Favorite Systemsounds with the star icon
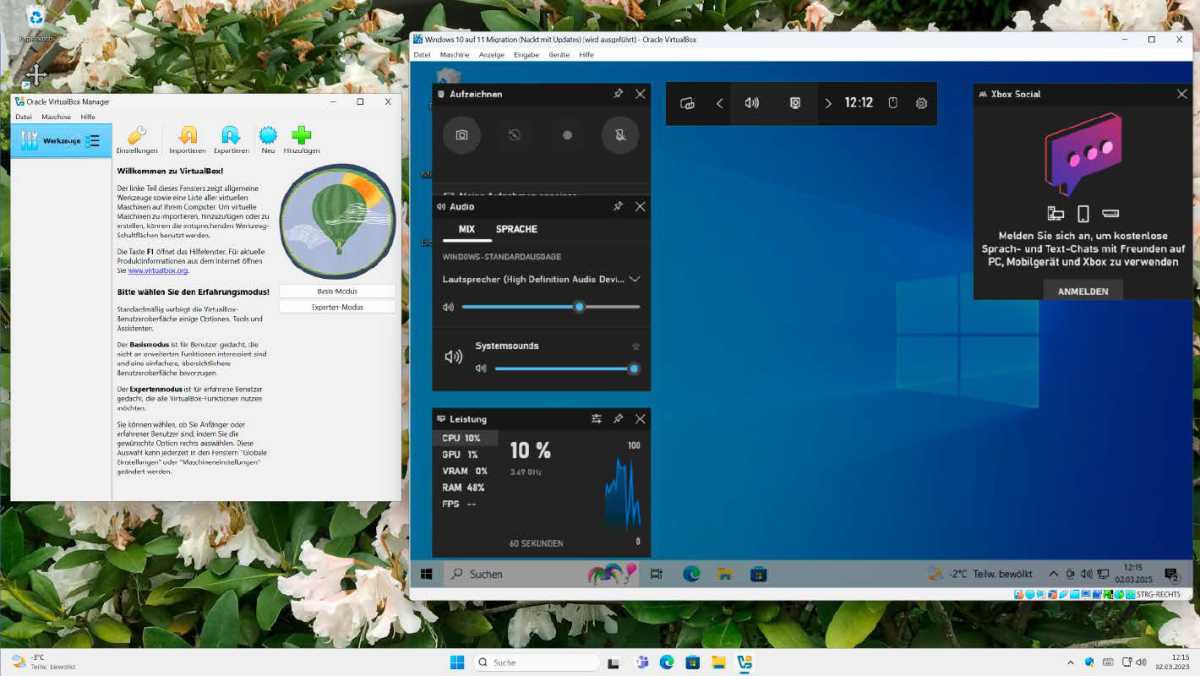 pyautogui.click(x=634, y=346)
